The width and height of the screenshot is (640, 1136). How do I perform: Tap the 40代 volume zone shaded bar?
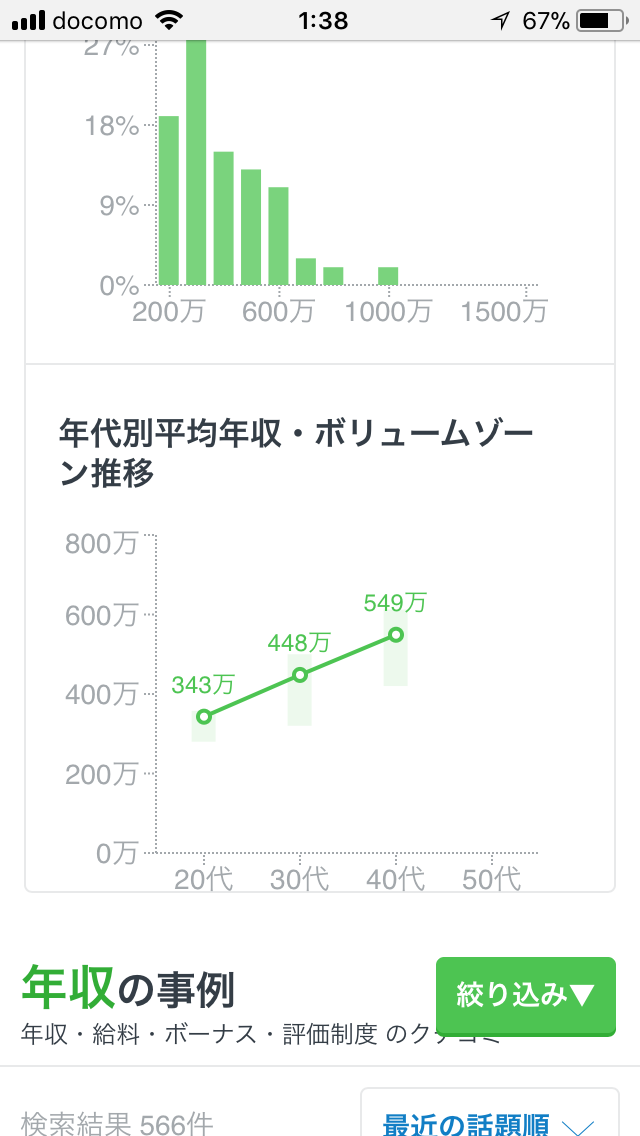(396, 648)
